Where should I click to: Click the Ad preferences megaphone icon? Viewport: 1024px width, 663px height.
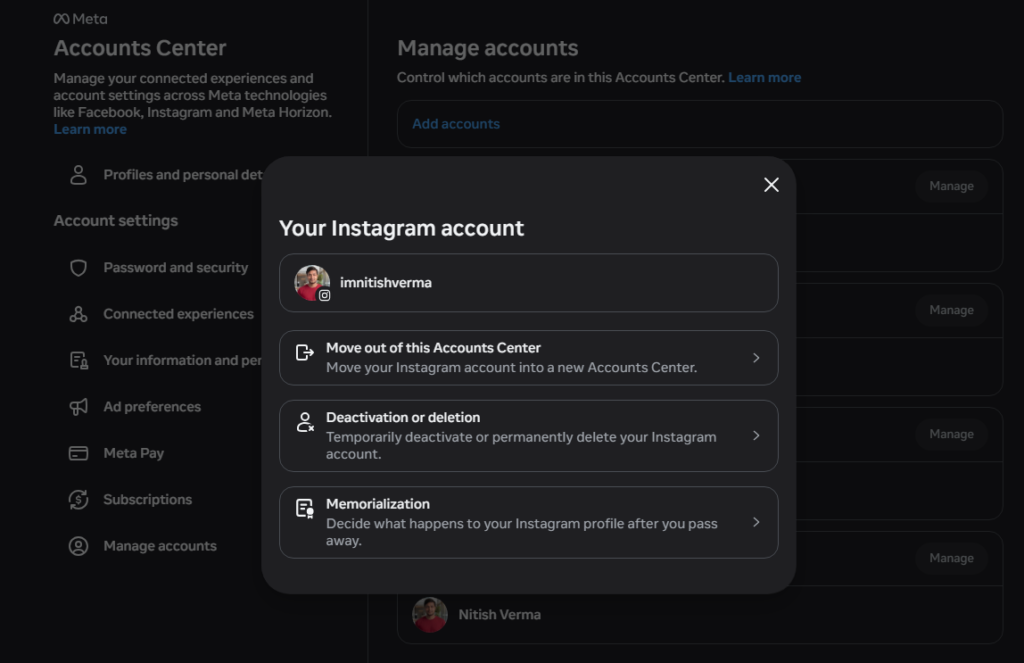click(78, 407)
